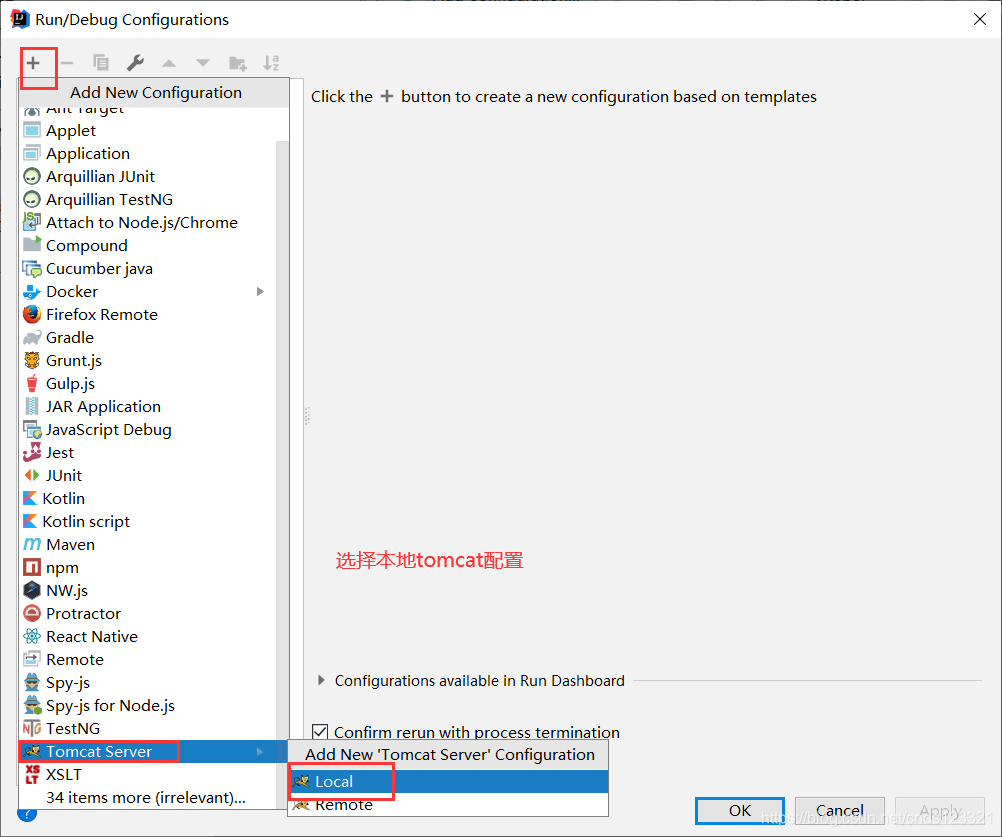
Task: Click the blue help question mark button
Action: 27,814
